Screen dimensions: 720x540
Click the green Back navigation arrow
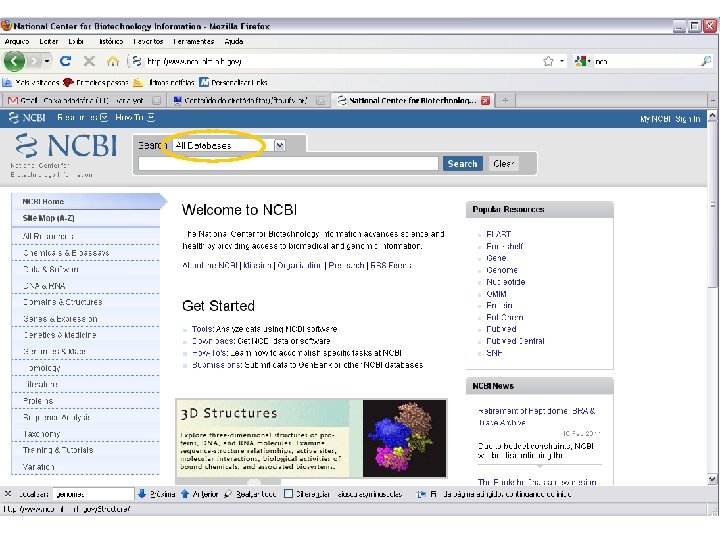[14, 61]
